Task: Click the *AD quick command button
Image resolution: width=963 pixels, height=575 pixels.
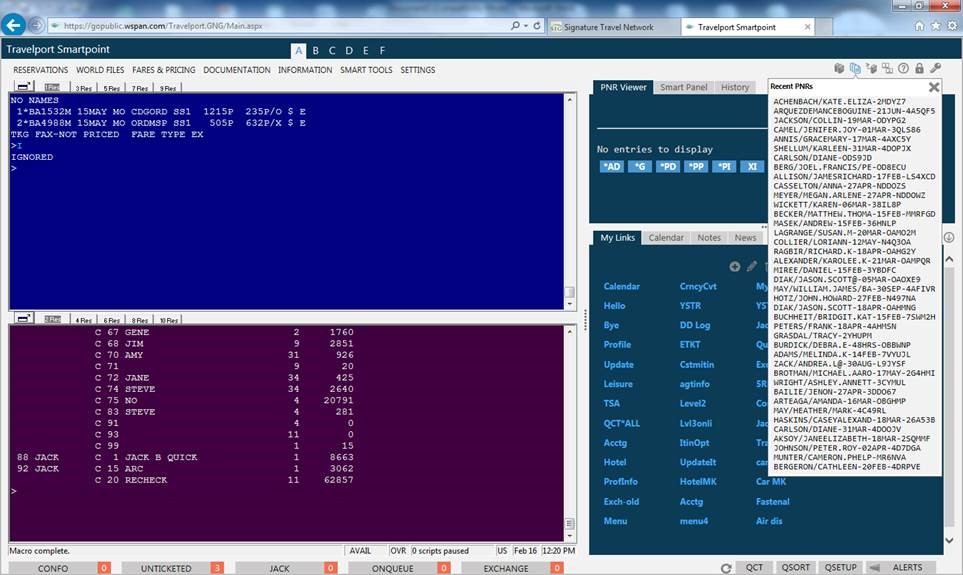Action: 612,166
